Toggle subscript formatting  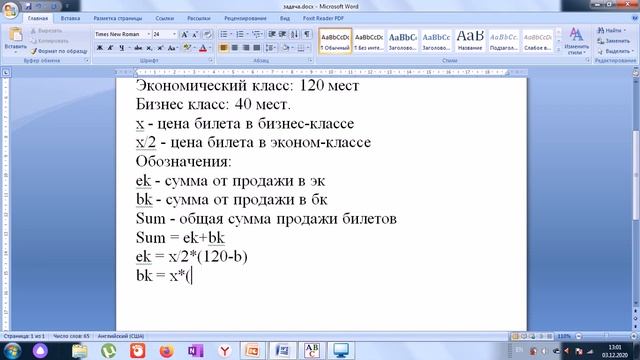pyautogui.click(x=149, y=48)
